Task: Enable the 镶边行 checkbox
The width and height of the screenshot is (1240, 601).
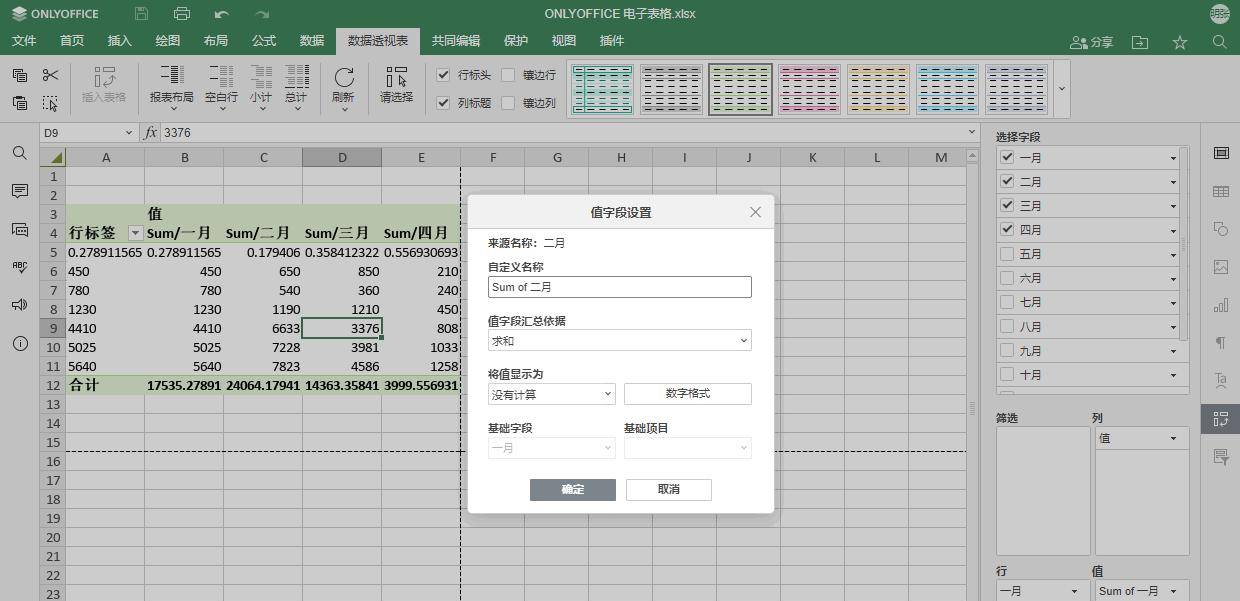Action: click(x=508, y=75)
